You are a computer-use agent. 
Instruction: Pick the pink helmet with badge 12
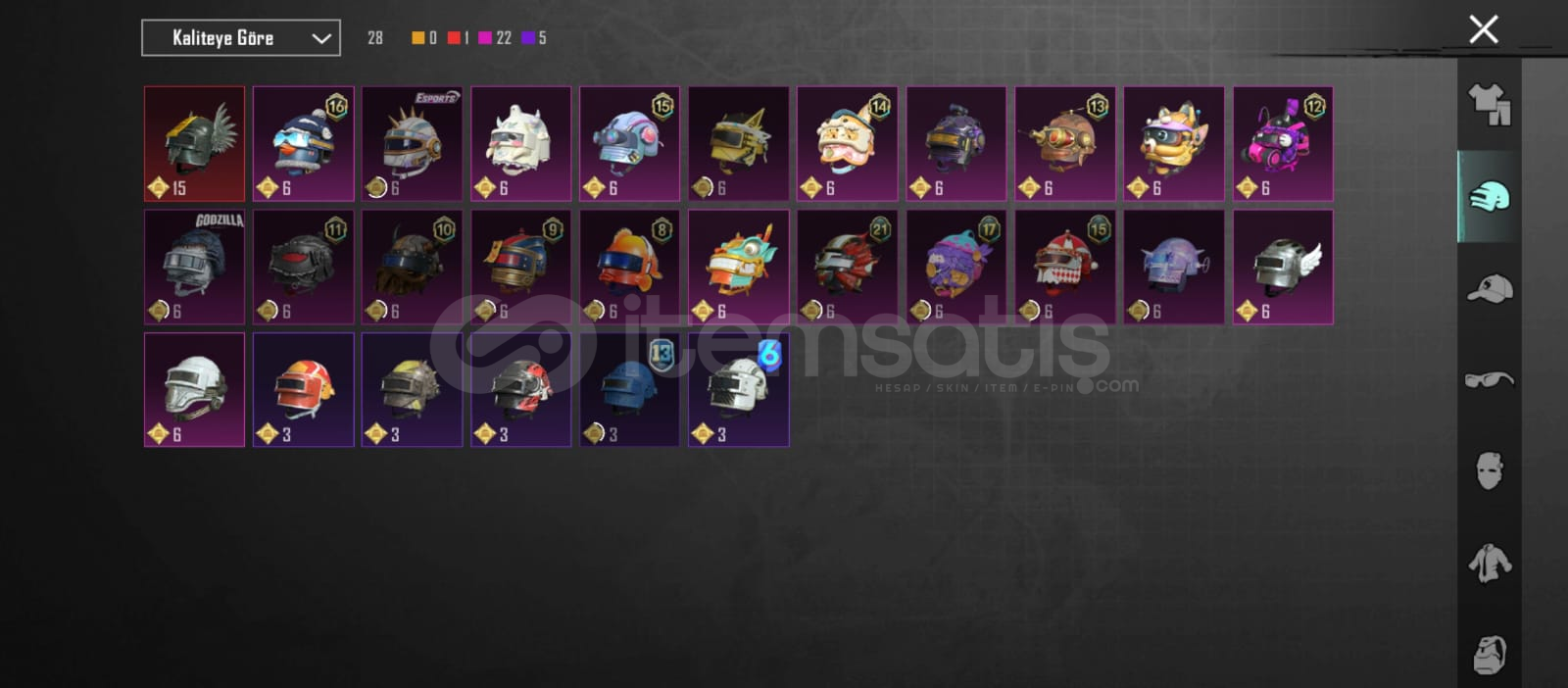1283,143
